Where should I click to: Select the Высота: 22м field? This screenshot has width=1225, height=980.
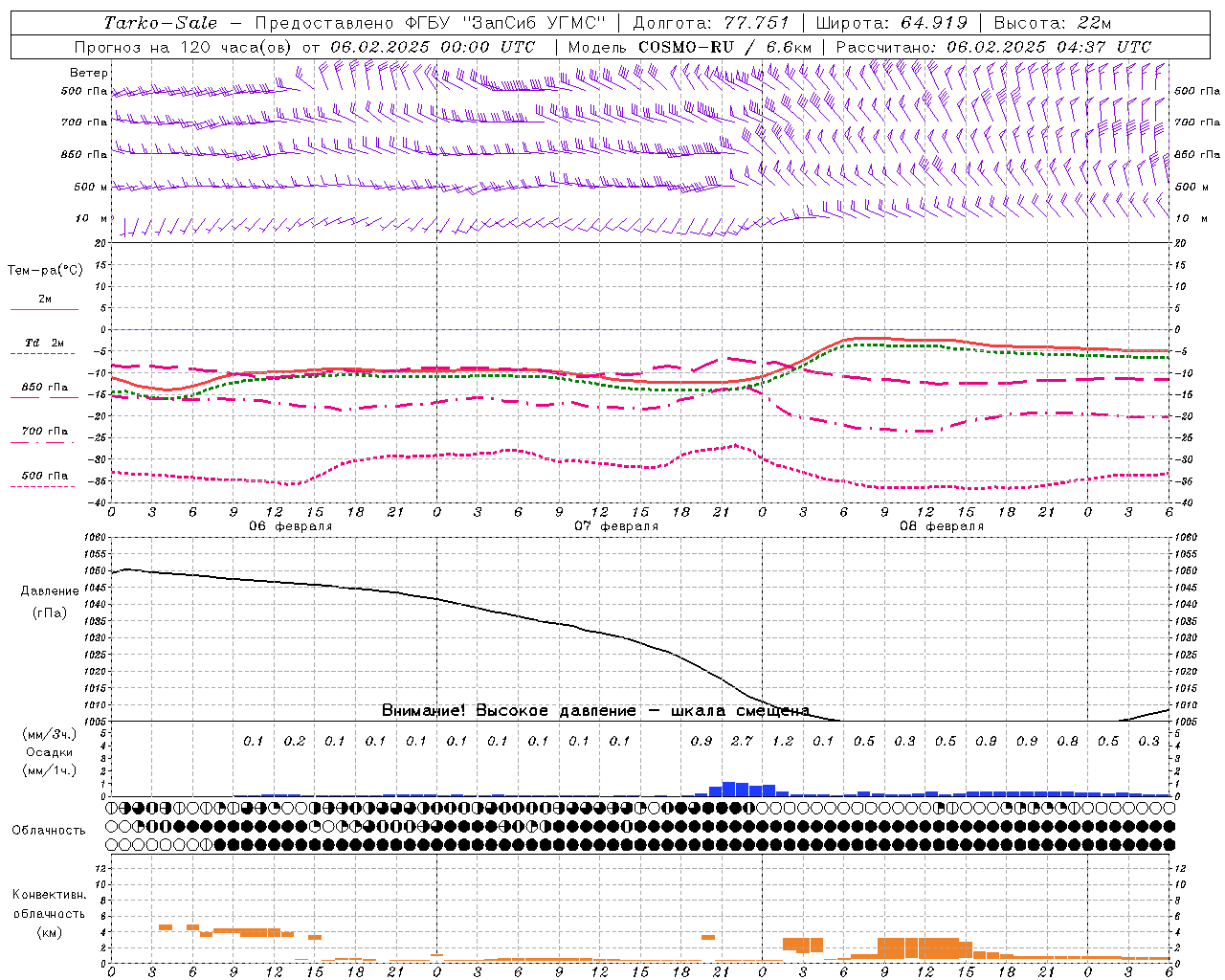click(x=1052, y=23)
